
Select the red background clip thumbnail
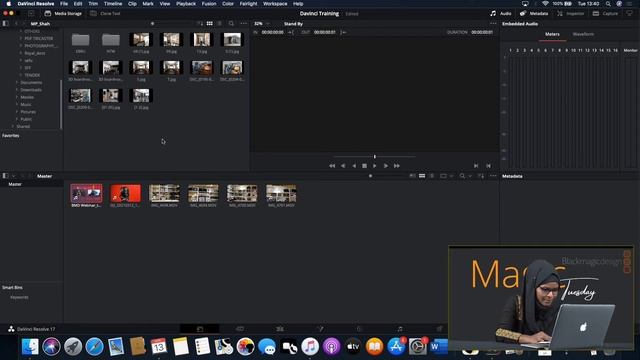125,193
